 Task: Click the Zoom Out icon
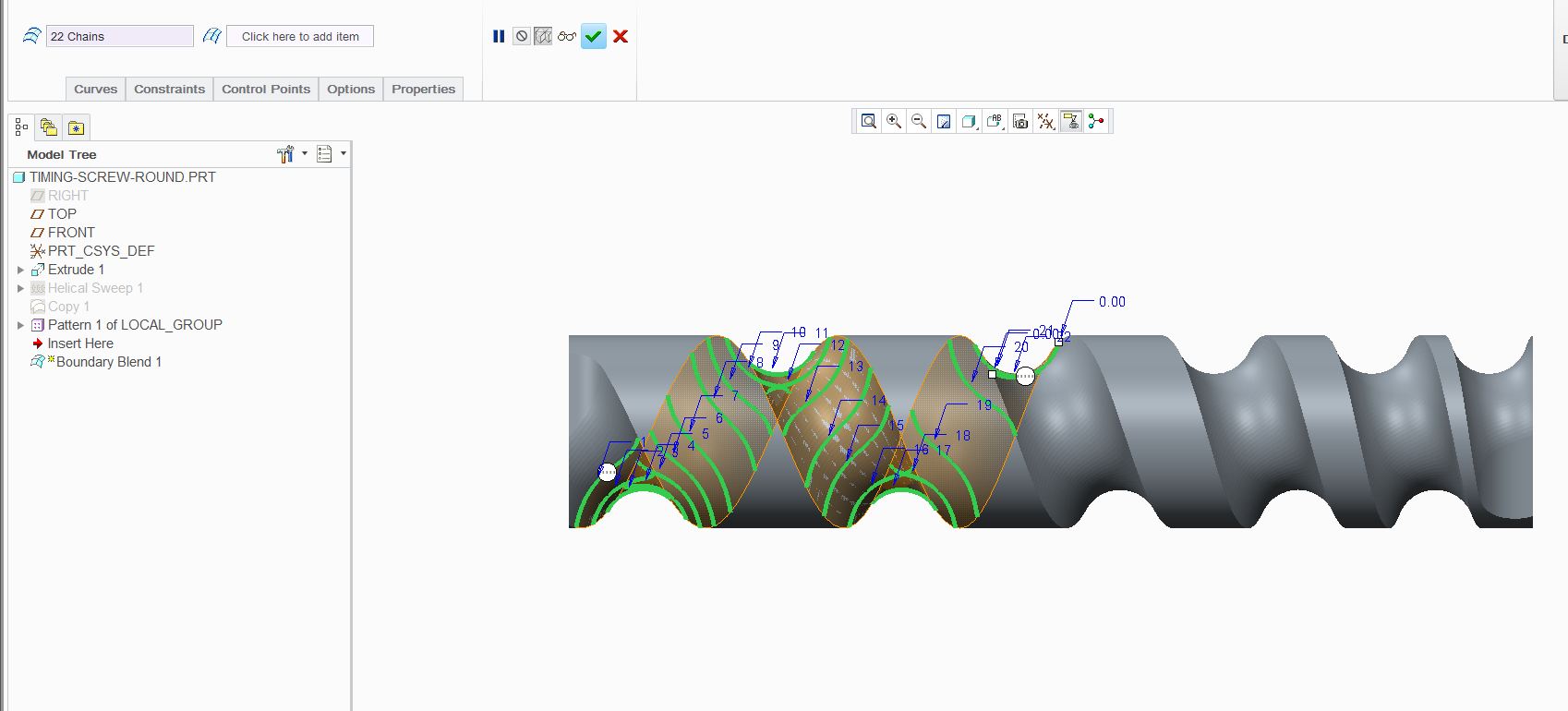coord(919,121)
